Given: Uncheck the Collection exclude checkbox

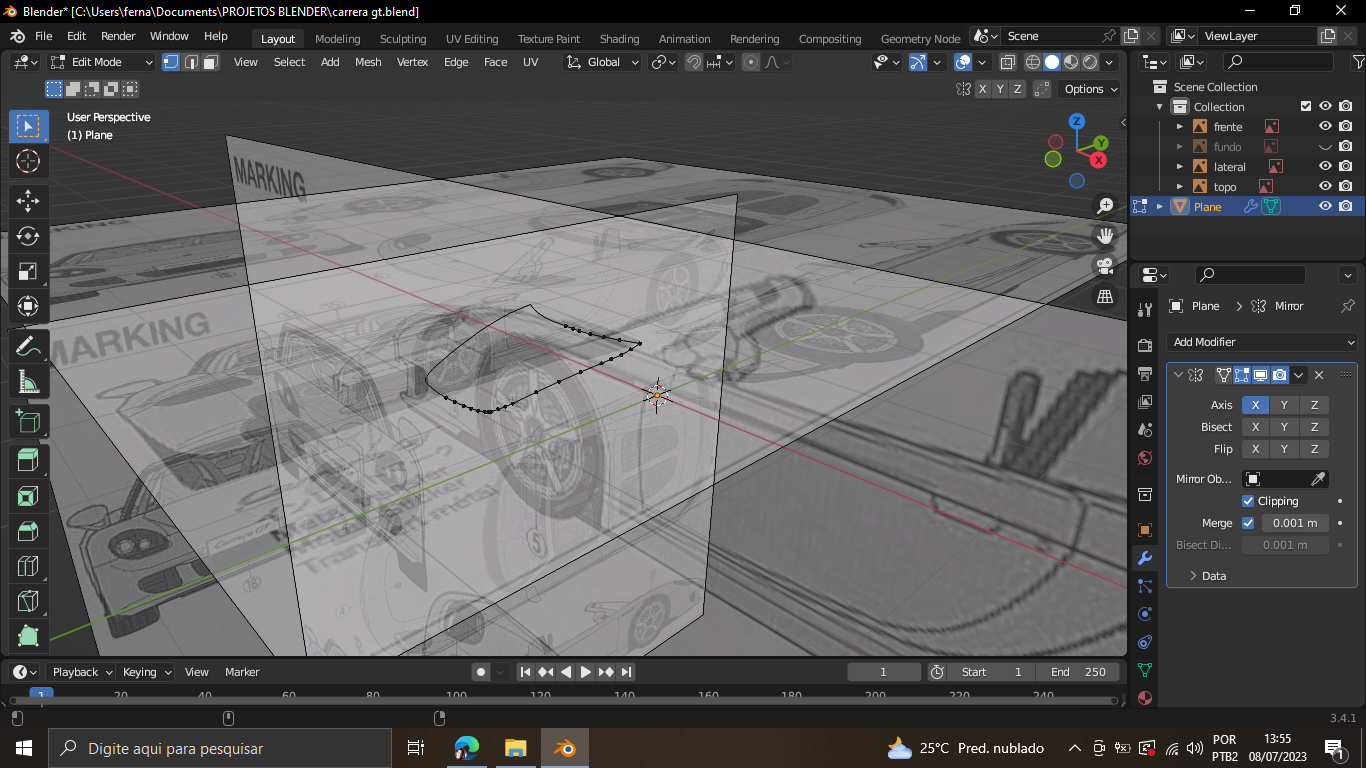Looking at the screenshot, I should tap(1305, 107).
